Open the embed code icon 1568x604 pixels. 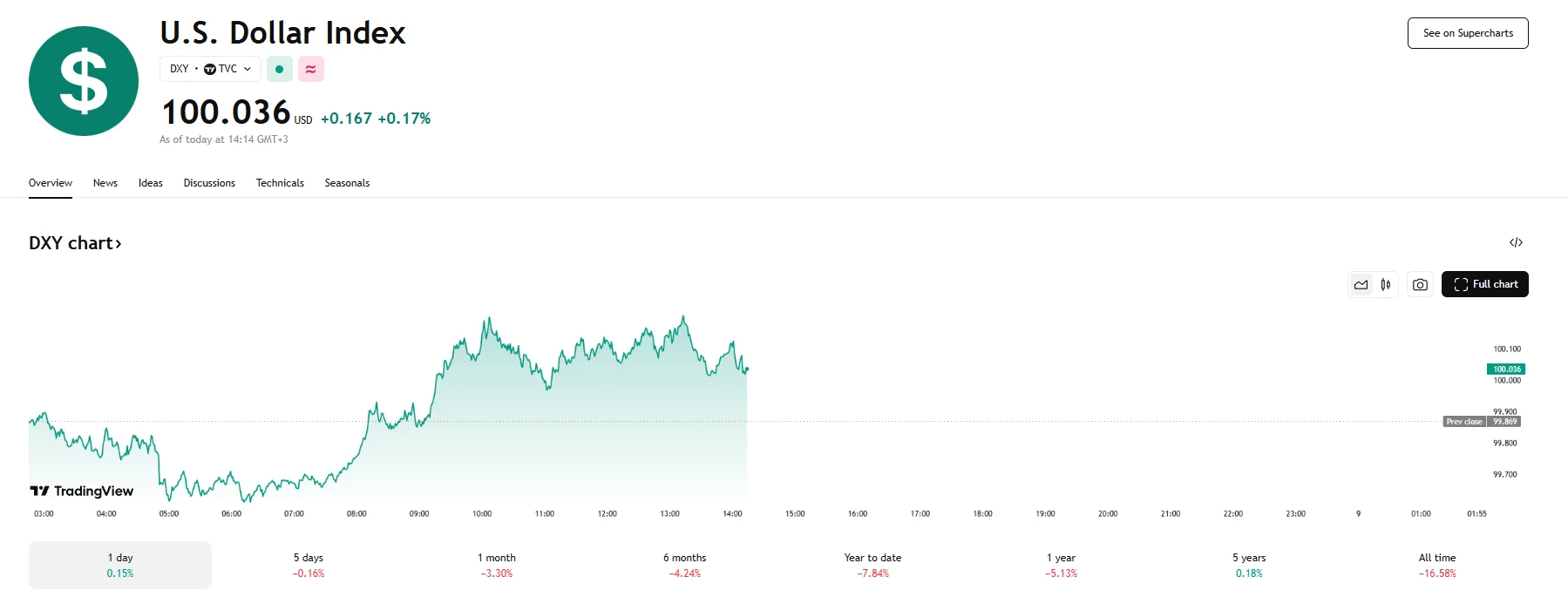tap(1516, 242)
